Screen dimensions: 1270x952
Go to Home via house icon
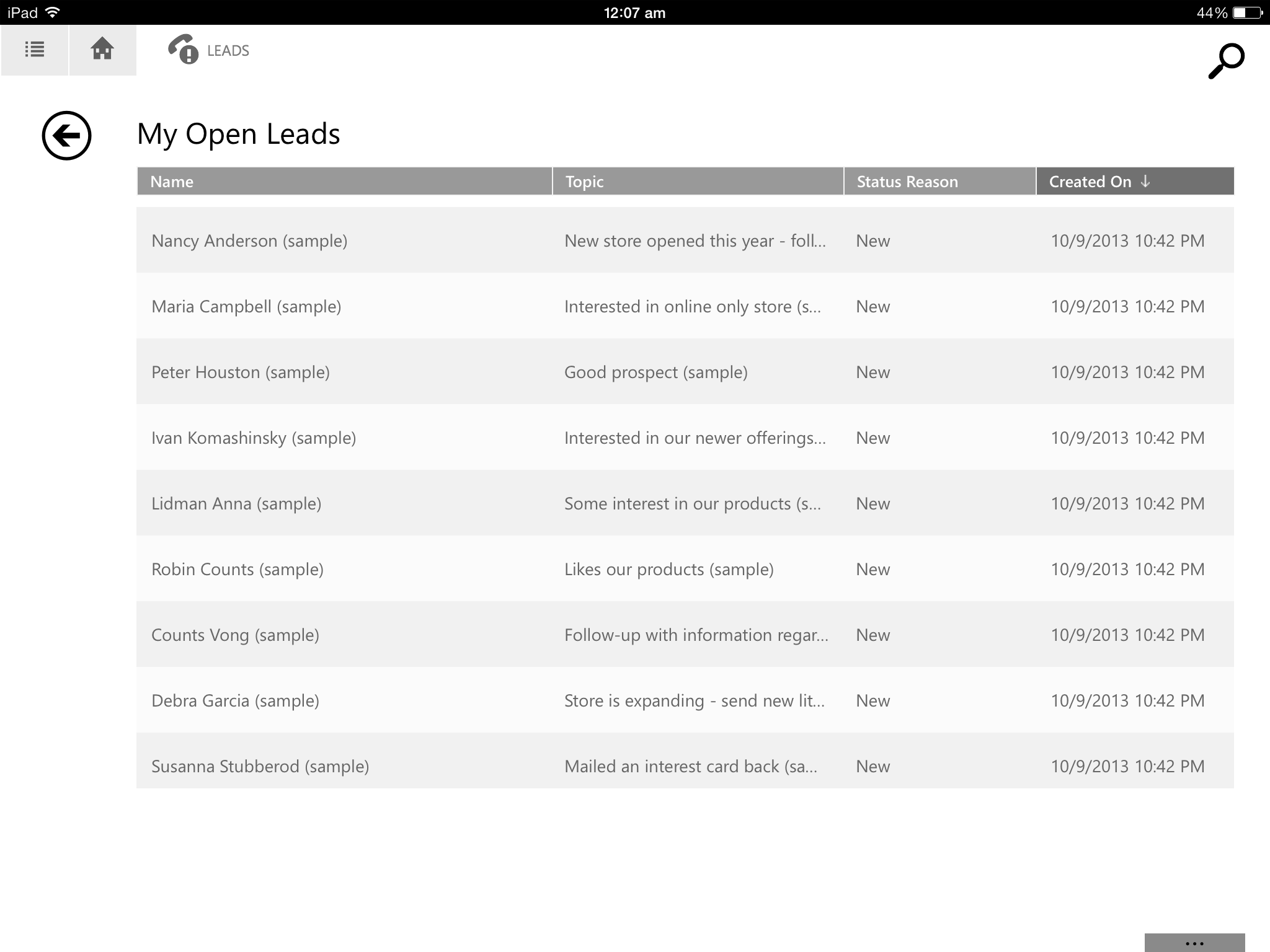102,50
